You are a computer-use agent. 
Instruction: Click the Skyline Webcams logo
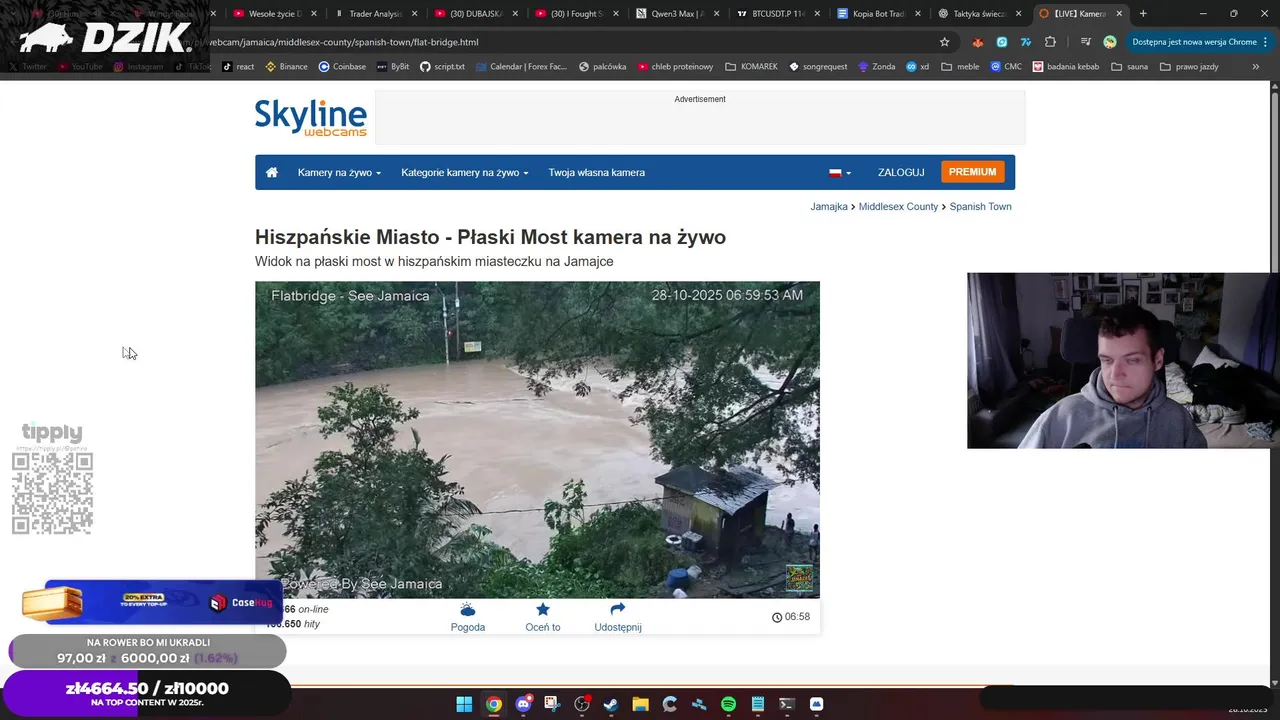[x=311, y=118]
